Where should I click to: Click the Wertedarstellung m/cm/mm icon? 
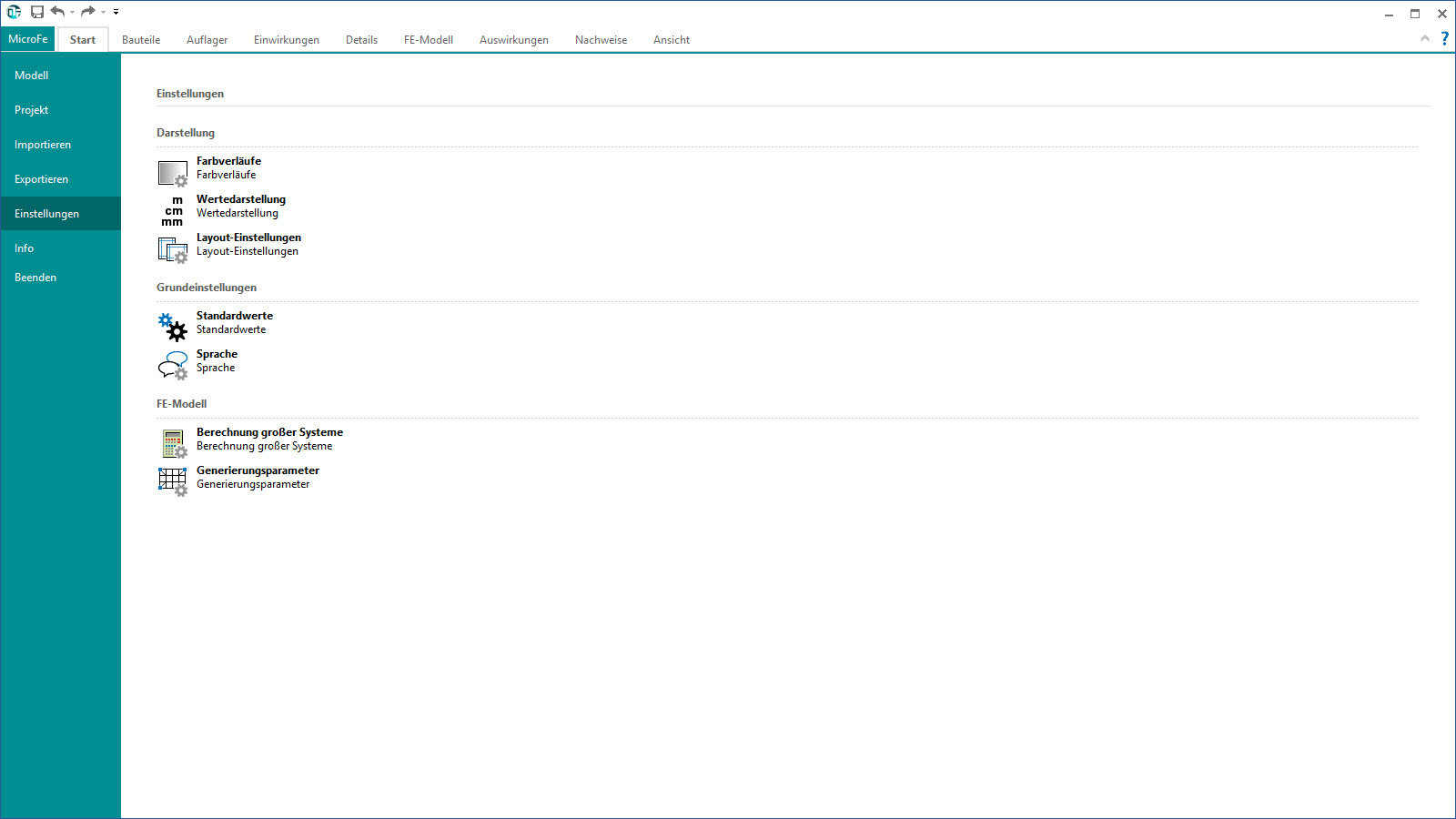point(173,211)
